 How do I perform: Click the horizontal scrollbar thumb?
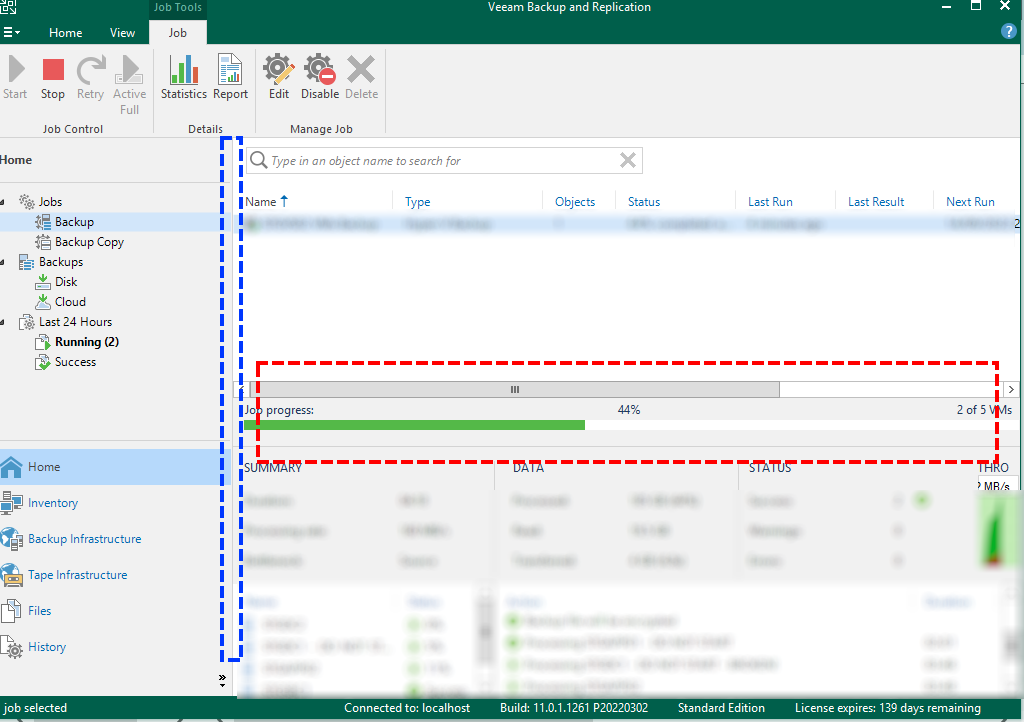point(515,390)
